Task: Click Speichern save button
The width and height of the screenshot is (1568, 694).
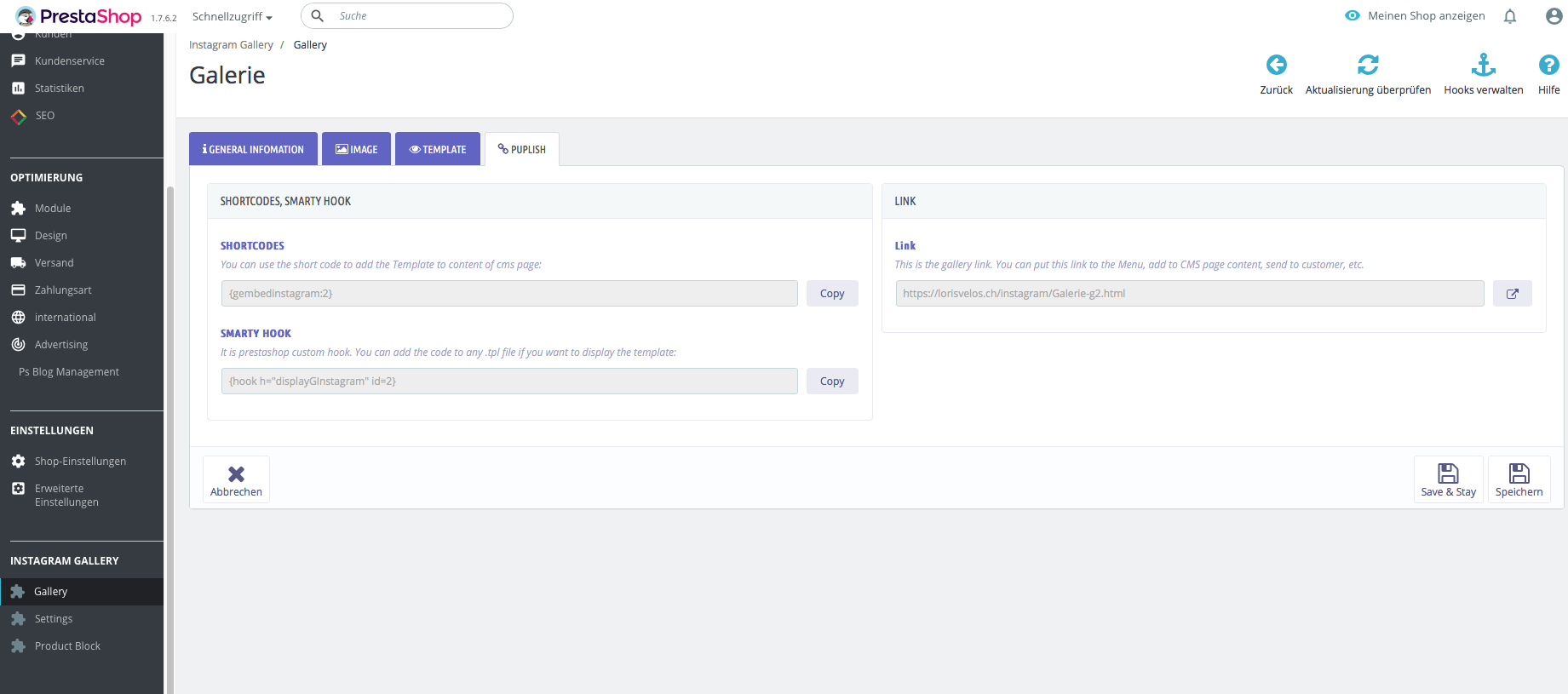Action: pos(1519,479)
